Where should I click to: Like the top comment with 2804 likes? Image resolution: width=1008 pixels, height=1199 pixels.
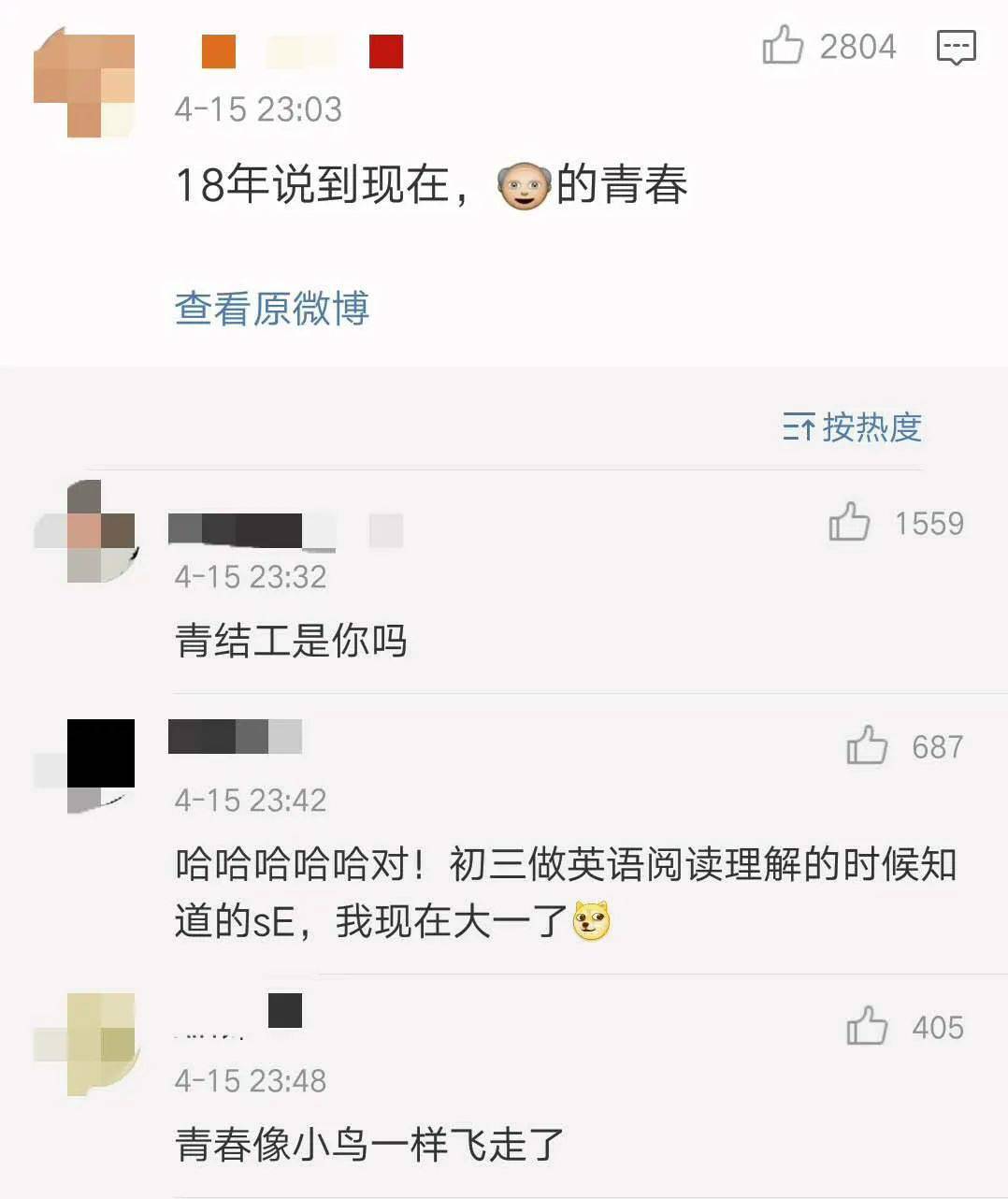(x=783, y=45)
